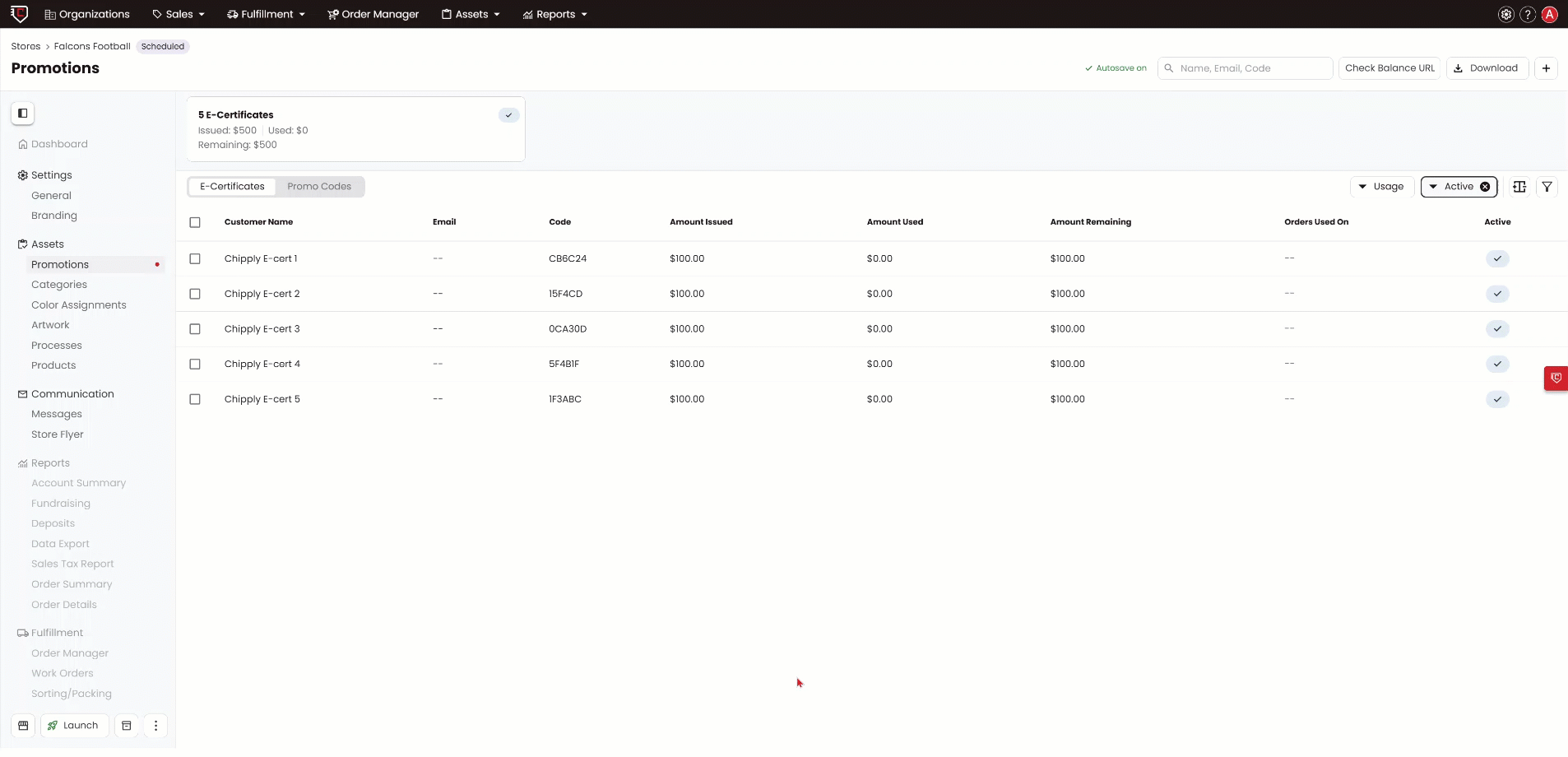1568x757 pixels.
Task: Click the search magnifier icon
Action: [1169, 68]
